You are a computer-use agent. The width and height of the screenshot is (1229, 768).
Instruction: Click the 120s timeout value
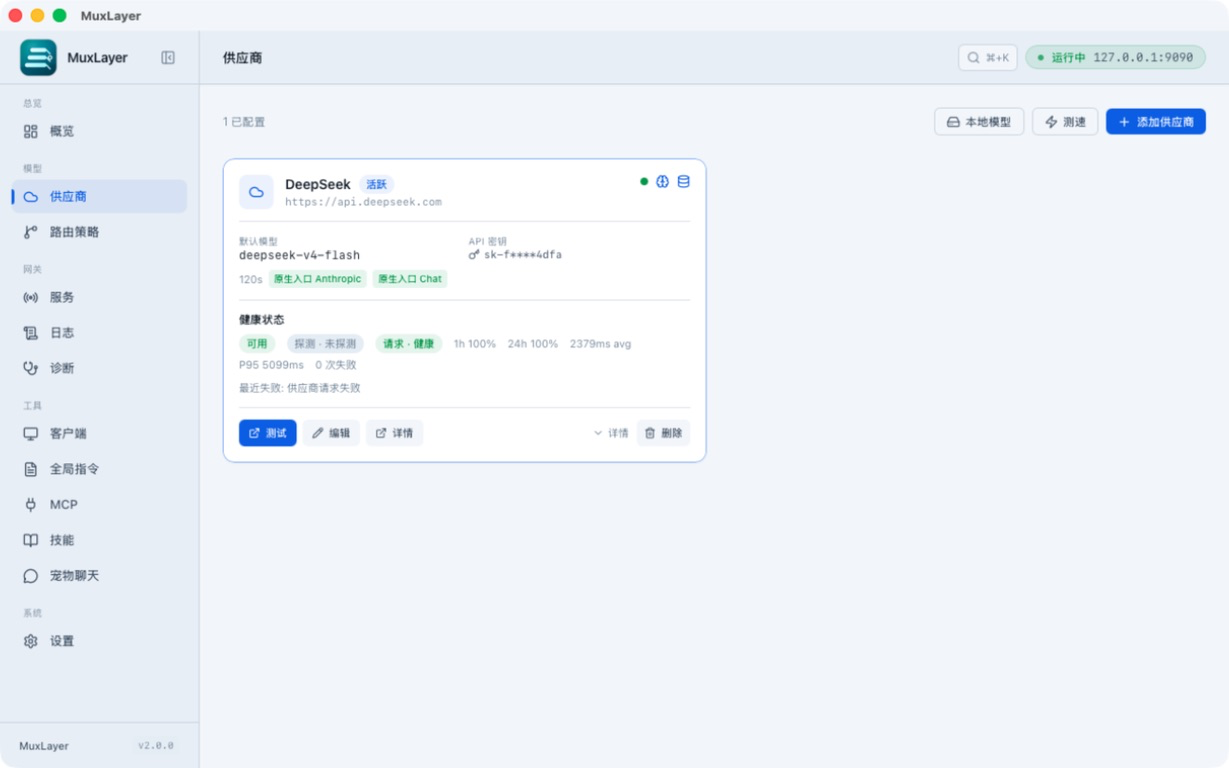coord(251,279)
